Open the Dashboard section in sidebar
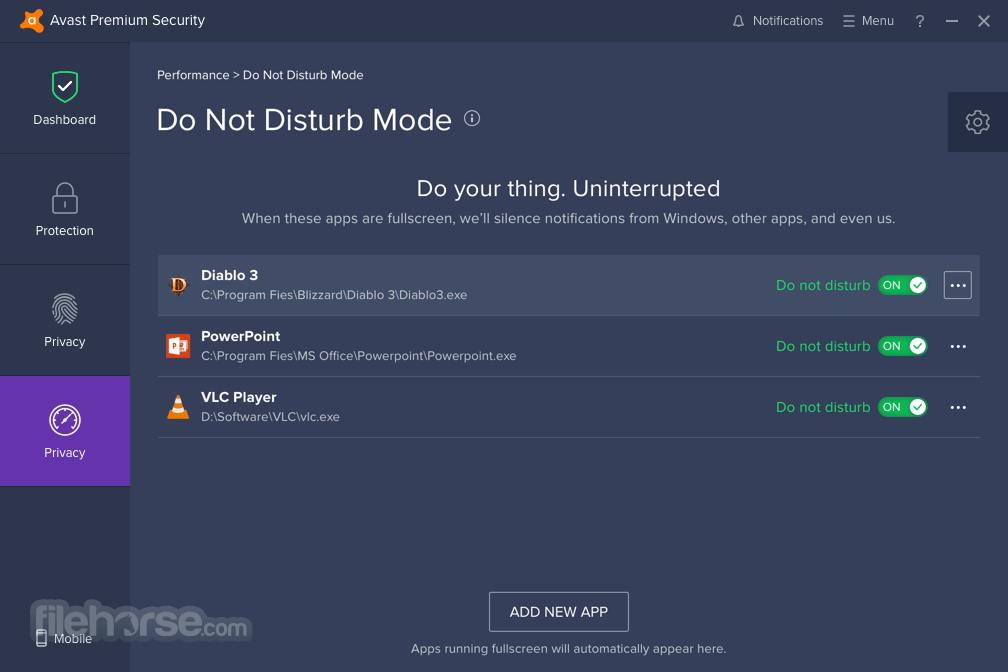The height and width of the screenshot is (672, 1008). pos(65,98)
